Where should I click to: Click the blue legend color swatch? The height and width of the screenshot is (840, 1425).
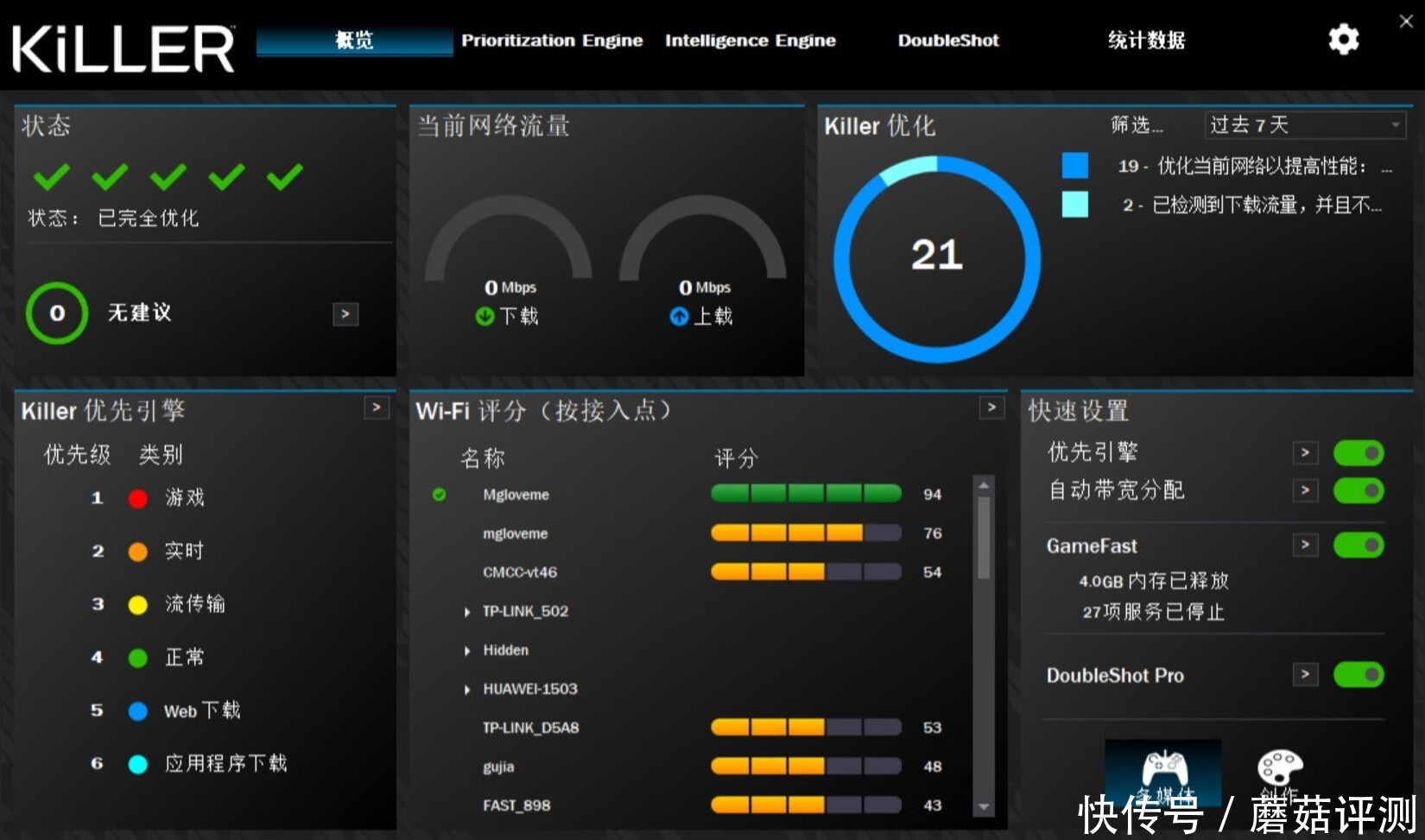1075,166
